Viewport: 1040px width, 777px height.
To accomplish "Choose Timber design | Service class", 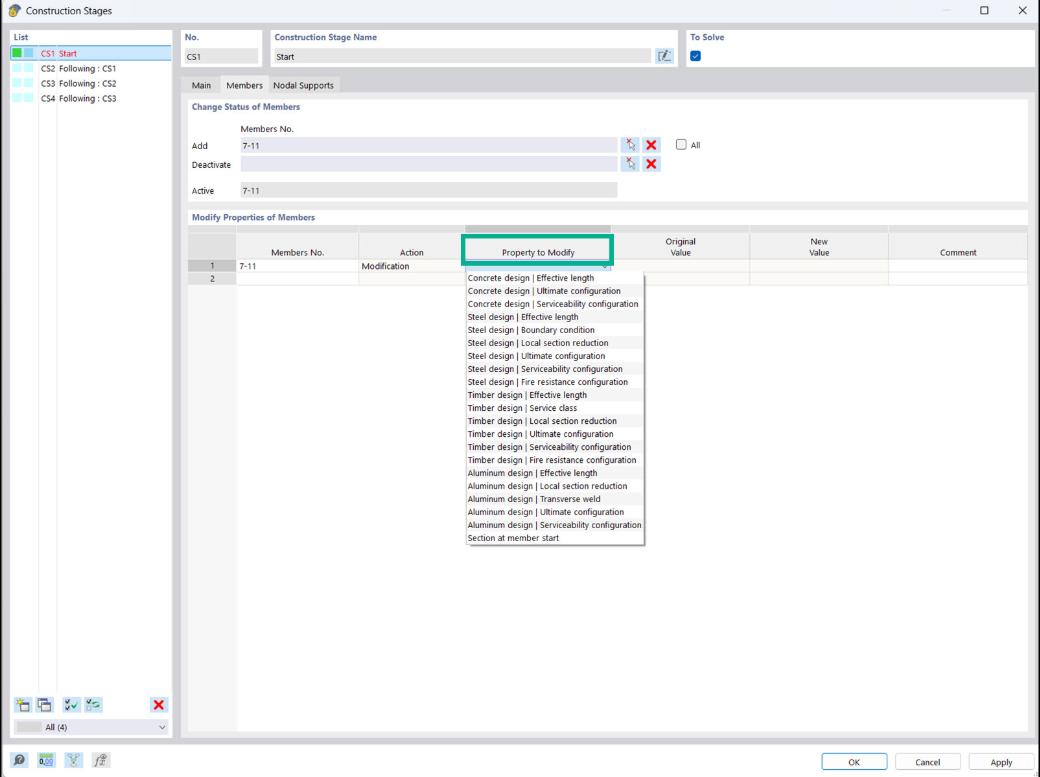I will [x=554, y=408].
